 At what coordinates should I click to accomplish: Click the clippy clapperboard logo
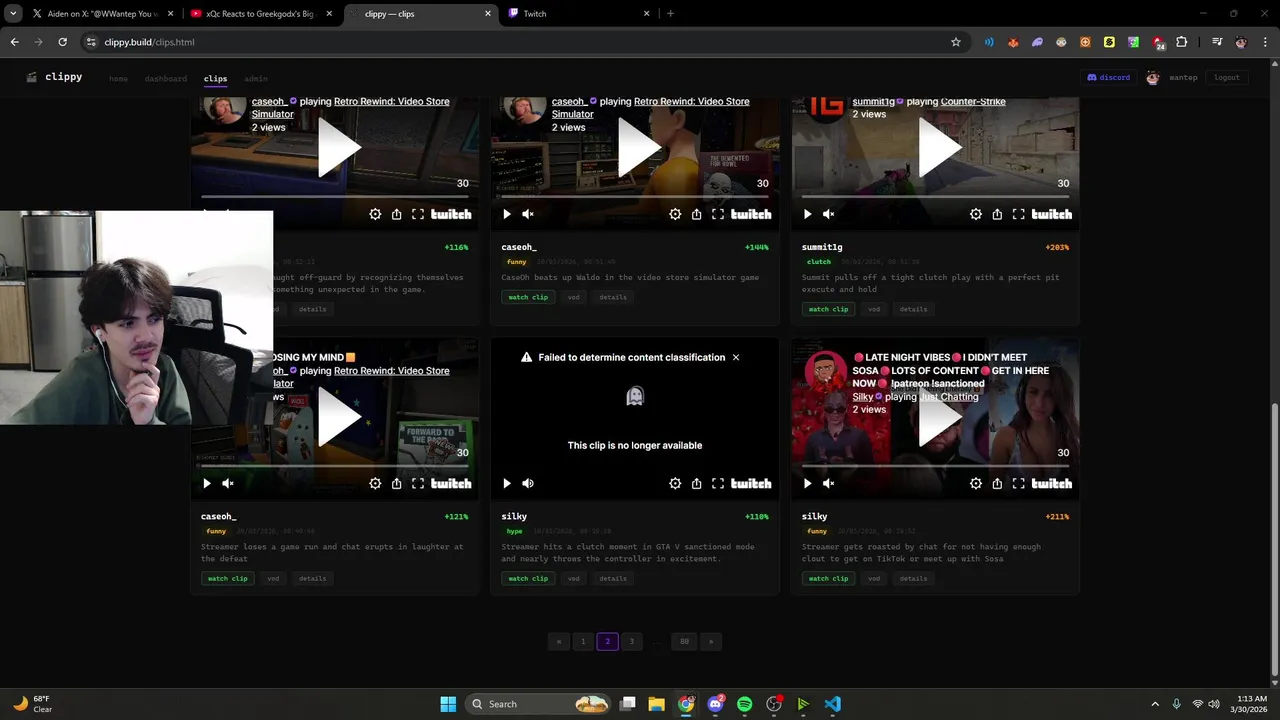pos(32,77)
